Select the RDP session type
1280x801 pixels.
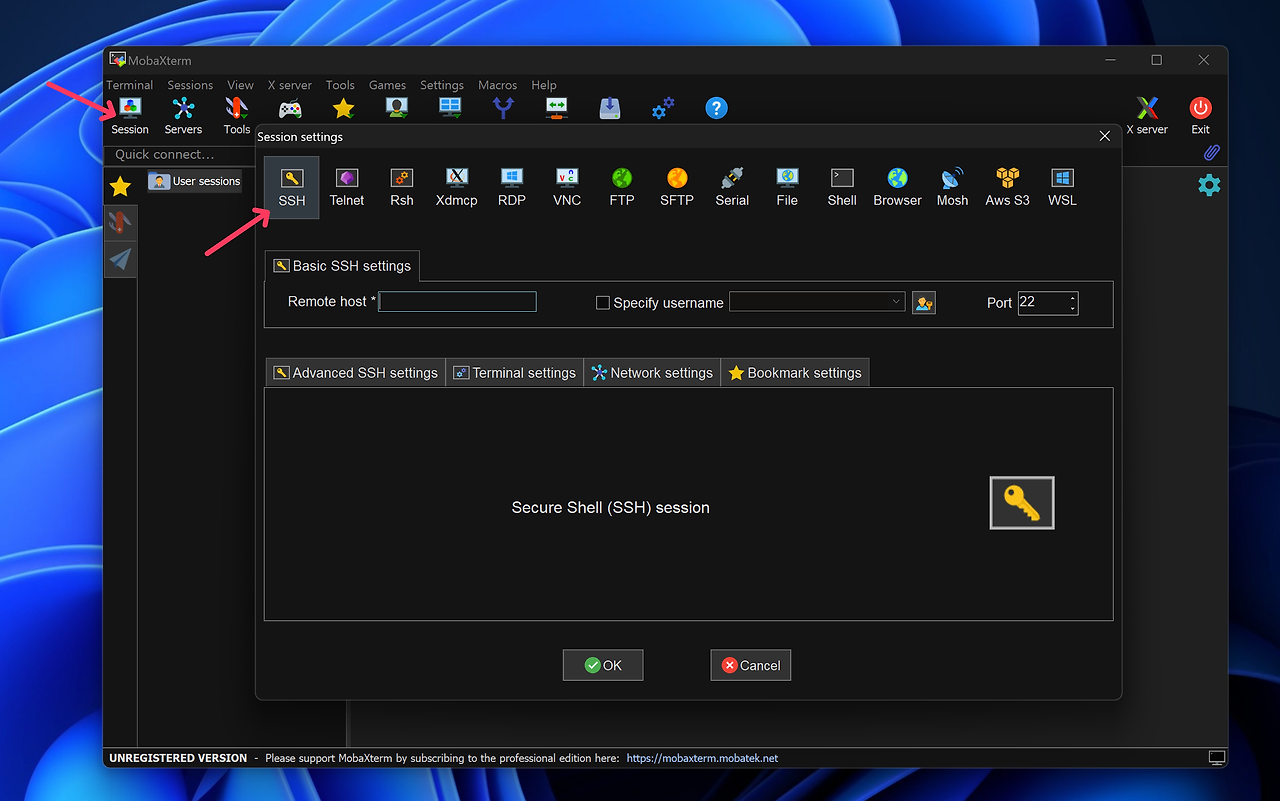tap(512, 187)
